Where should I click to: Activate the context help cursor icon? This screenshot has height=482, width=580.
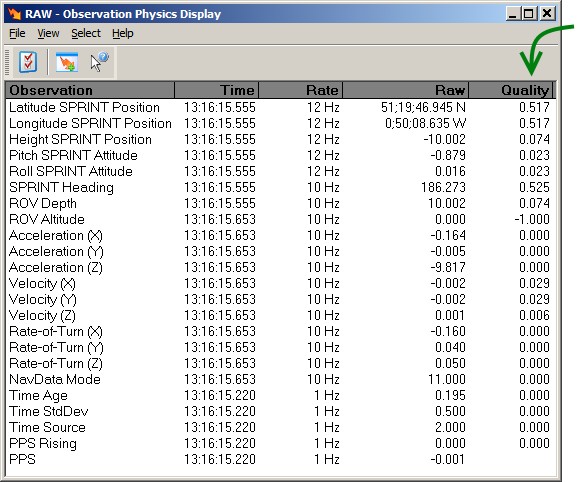99,62
